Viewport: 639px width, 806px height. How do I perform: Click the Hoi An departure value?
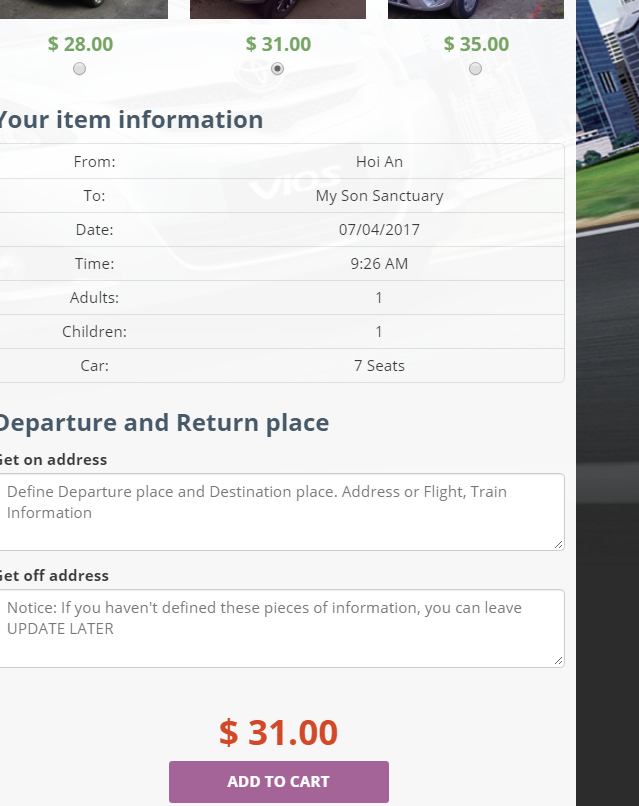pos(379,162)
